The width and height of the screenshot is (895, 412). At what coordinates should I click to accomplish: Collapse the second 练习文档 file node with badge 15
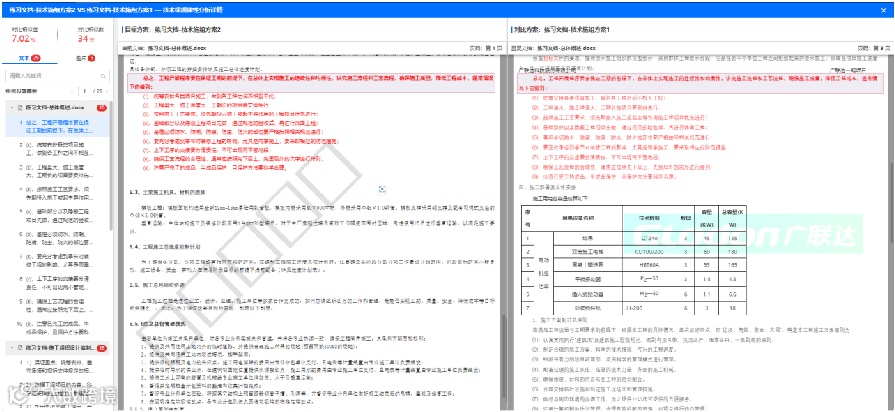(10, 347)
